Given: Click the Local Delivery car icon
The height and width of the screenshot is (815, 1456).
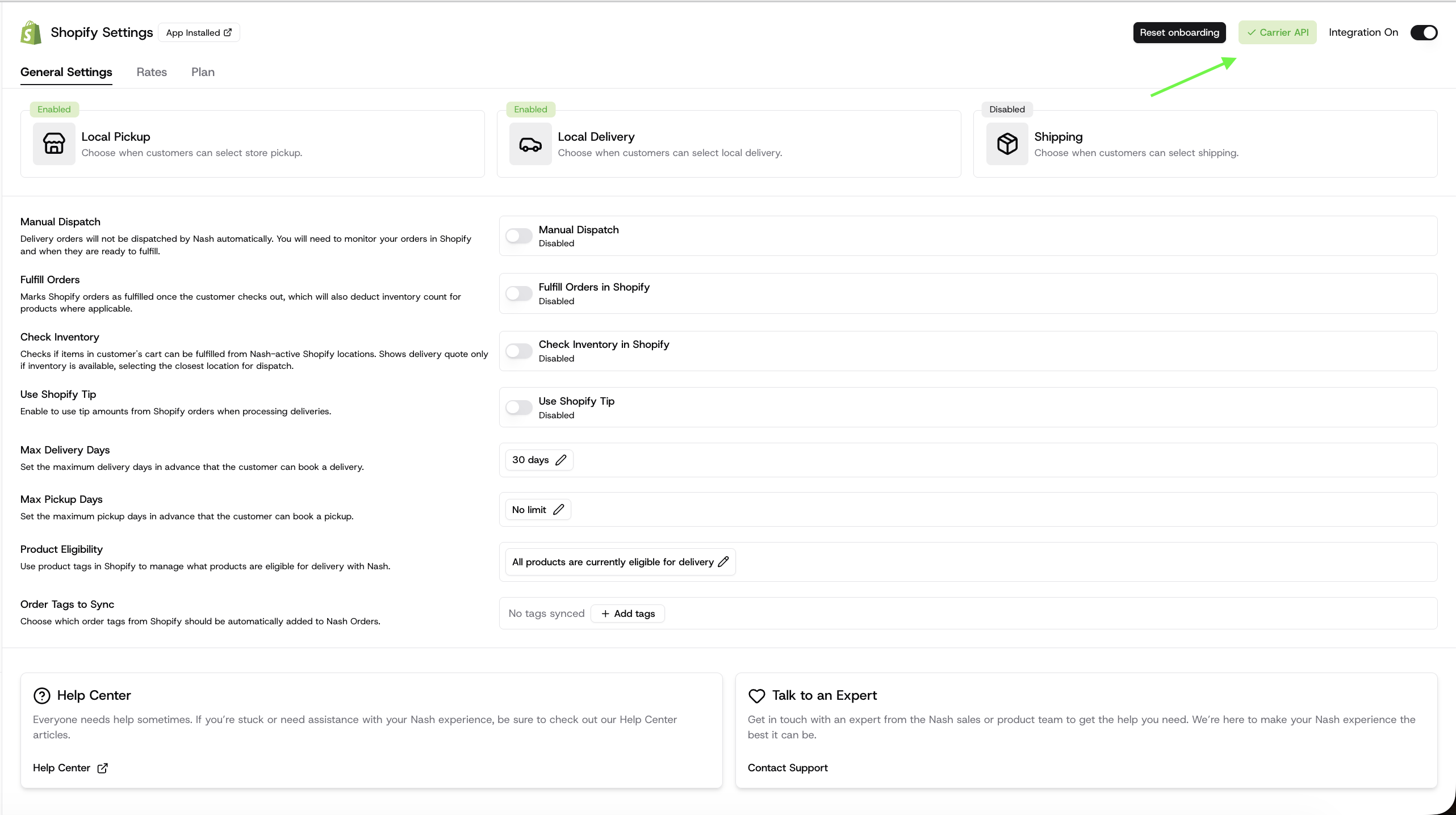Looking at the screenshot, I should click(x=530, y=144).
